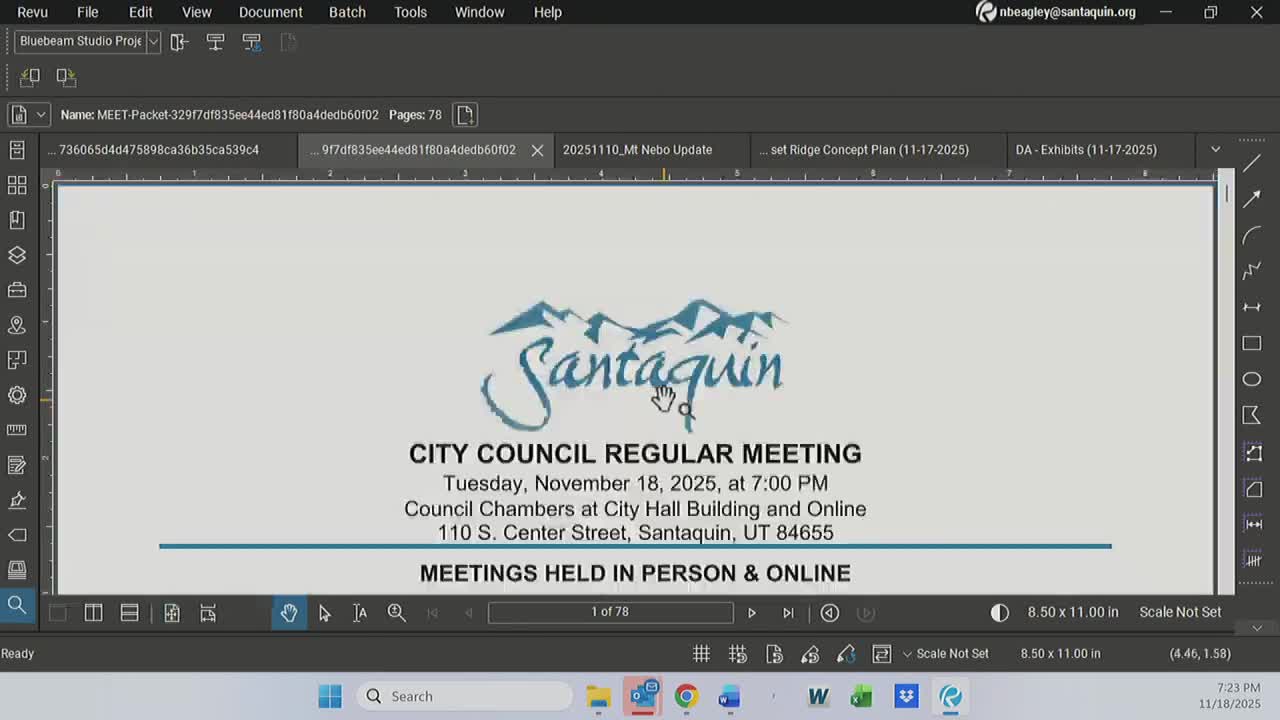Jump to the last page
This screenshot has height=720, width=1280.
(x=788, y=612)
